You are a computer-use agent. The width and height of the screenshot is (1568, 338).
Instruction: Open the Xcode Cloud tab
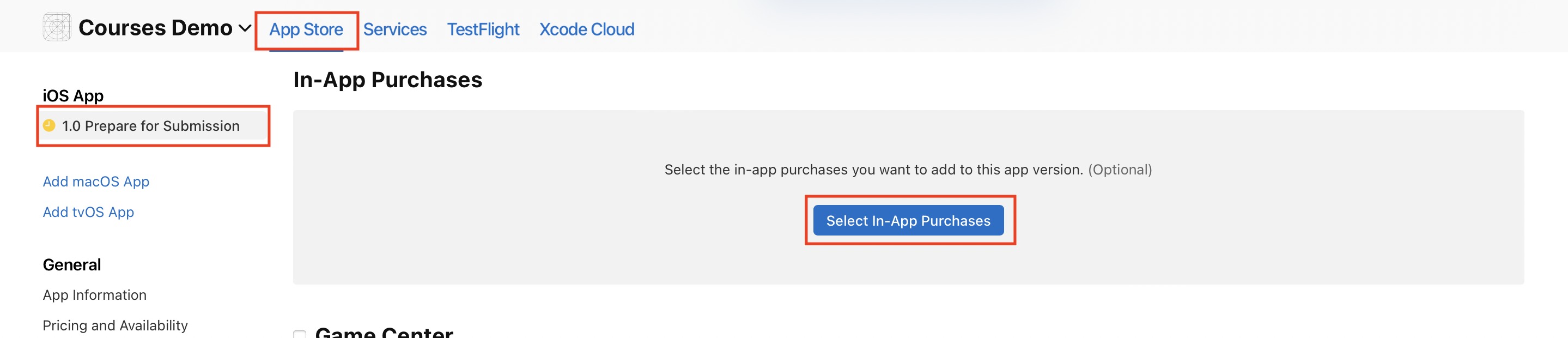coord(586,29)
